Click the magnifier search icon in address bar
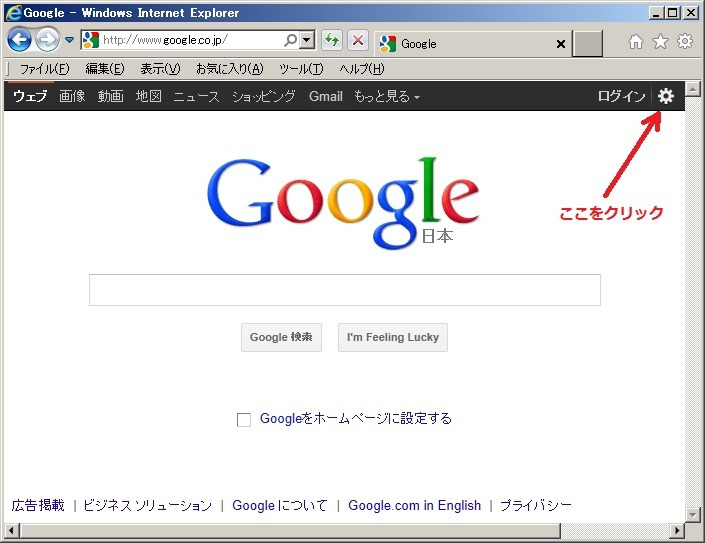This screenshot has width=705, height=543. (x=291, y=40)
